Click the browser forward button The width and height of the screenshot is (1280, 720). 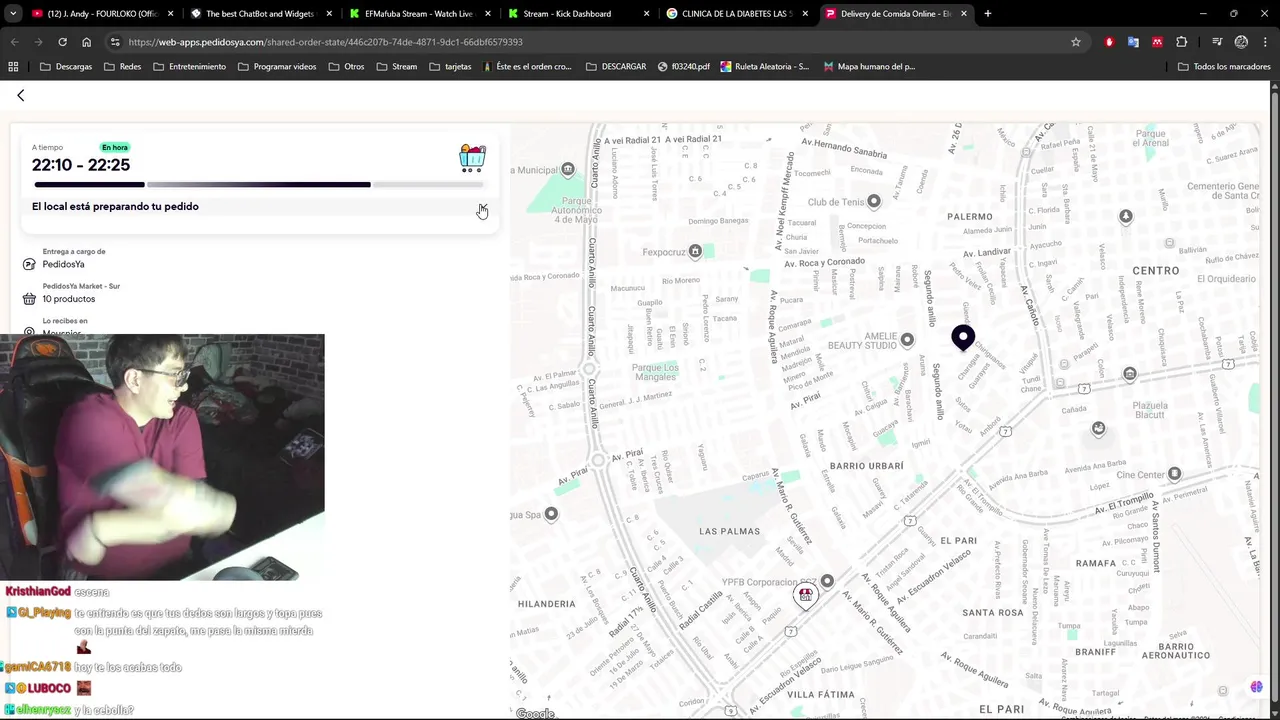click(x=38, y=42)
